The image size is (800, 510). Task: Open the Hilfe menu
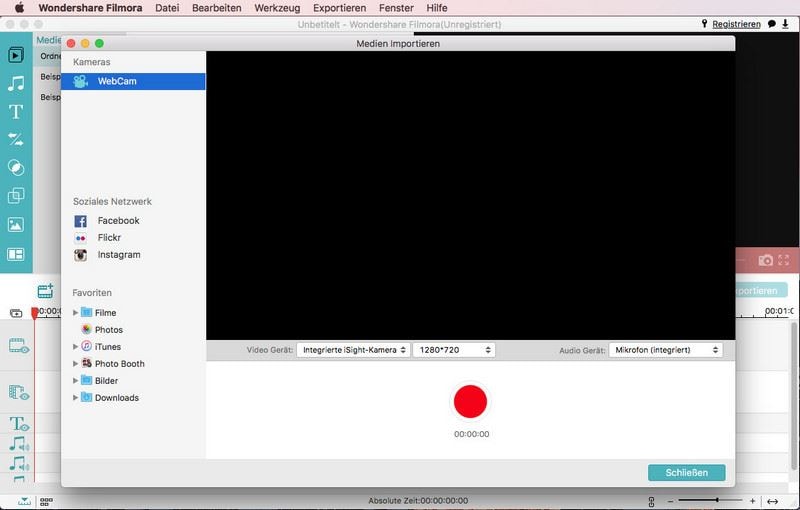coord(437,8)
